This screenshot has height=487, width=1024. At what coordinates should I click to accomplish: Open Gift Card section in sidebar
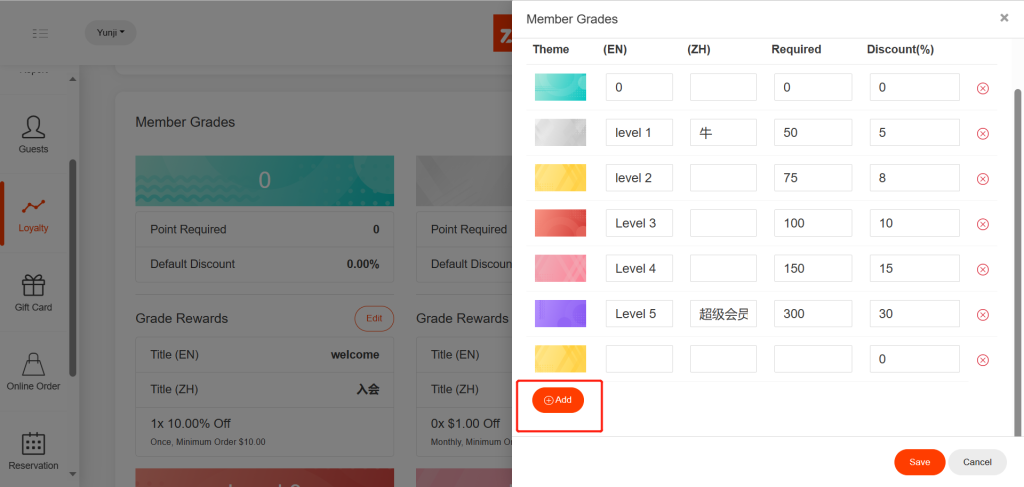click(x=33, y=293)
